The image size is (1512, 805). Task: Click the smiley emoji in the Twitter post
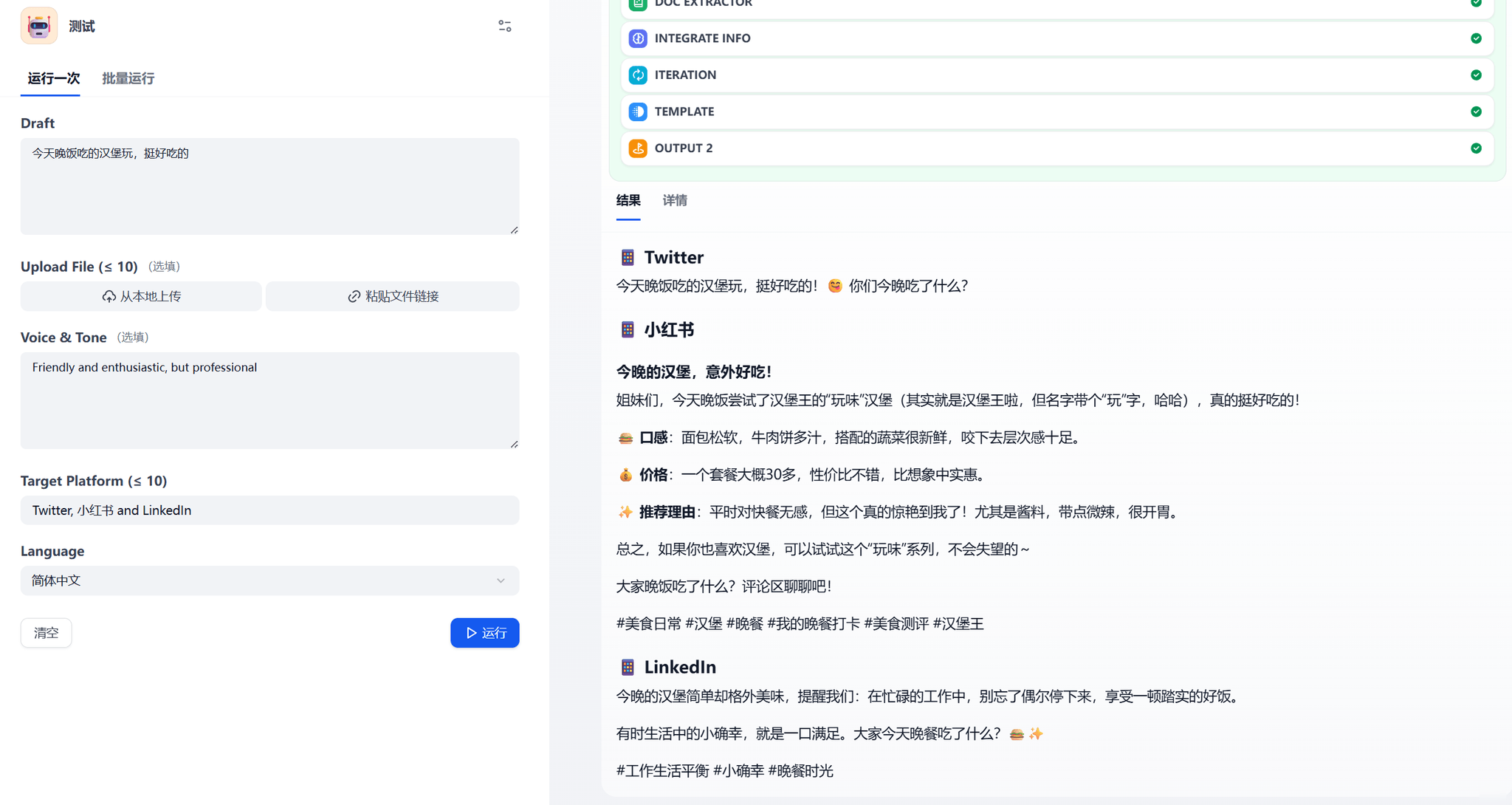tap(835, 286)
